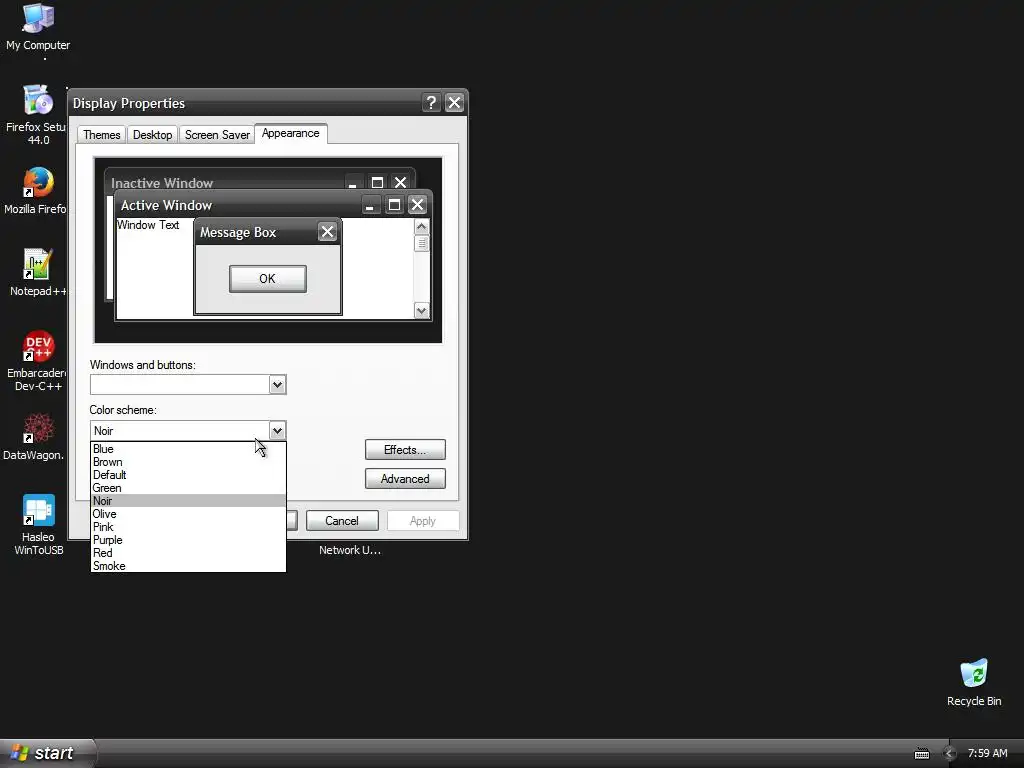Open Advanced appearance settings
This screenshot has height=768, width=1024.
[x=405, y=479]
